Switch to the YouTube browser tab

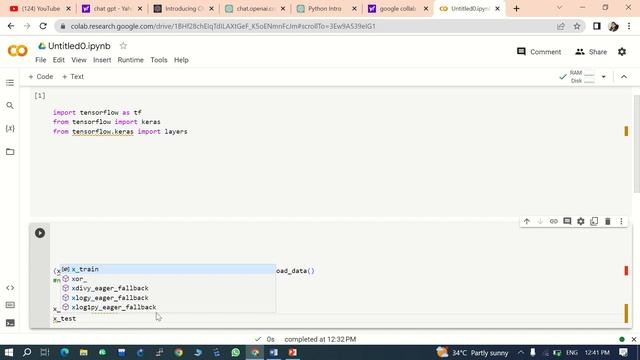[x=40, y=9]
